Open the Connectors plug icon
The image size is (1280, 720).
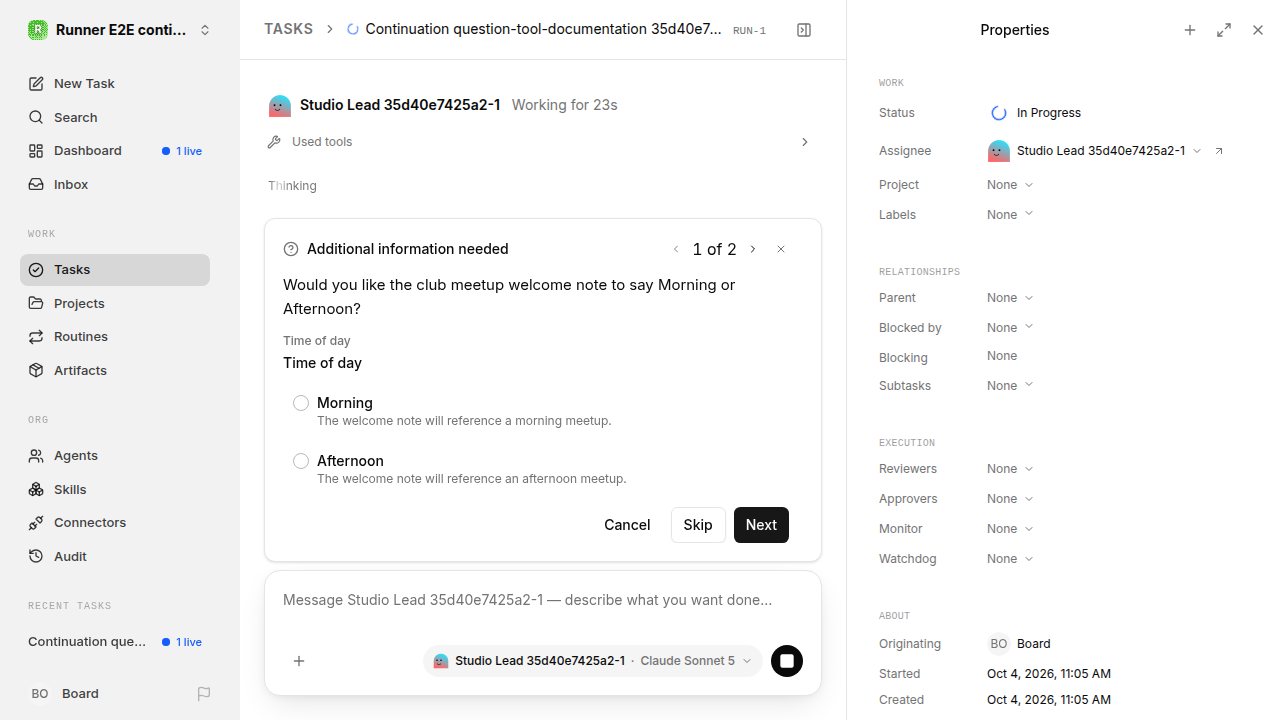pyautogui.click(x=36, y=523)
